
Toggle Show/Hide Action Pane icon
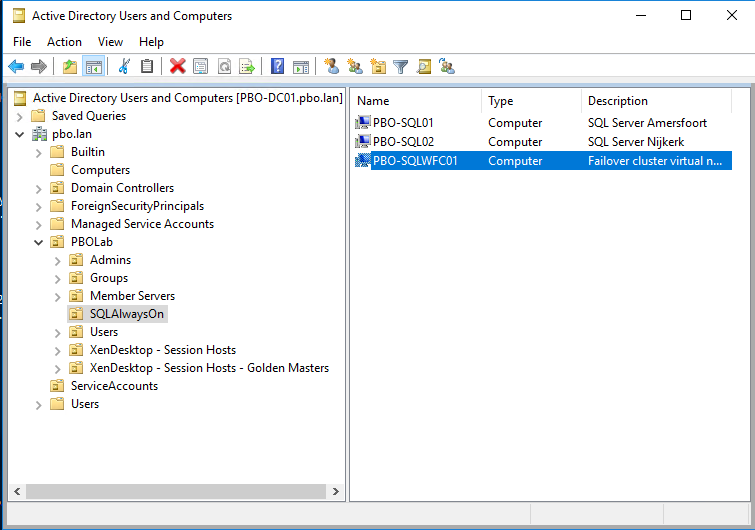pyautogui.click(x=301, y=66)
